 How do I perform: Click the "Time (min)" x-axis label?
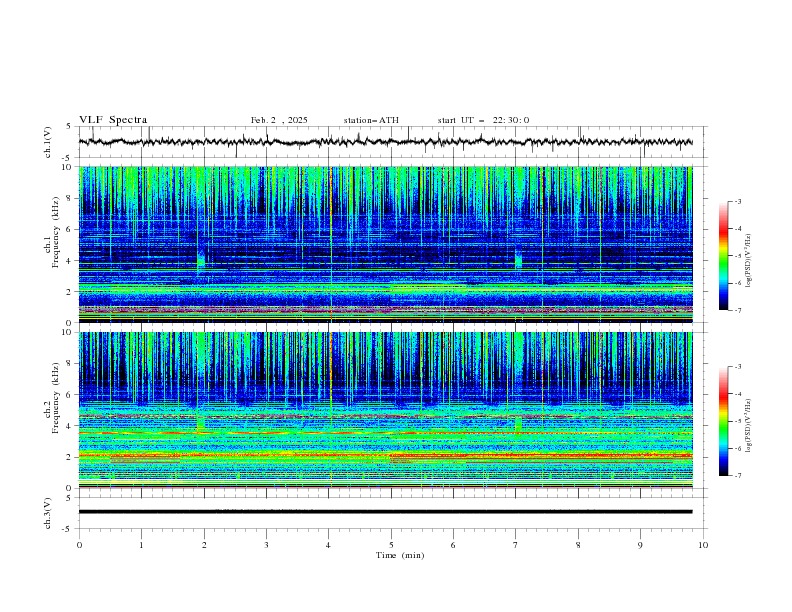pyautogui.click(x=400, y=555)
